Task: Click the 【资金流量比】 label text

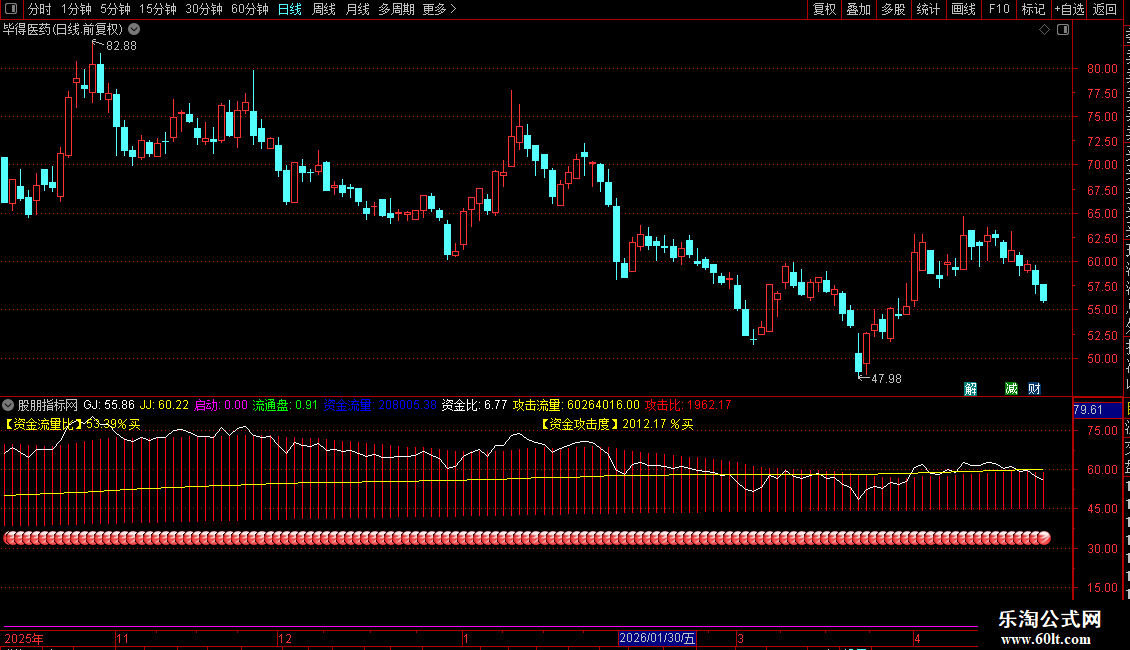Action: [44, 424]
